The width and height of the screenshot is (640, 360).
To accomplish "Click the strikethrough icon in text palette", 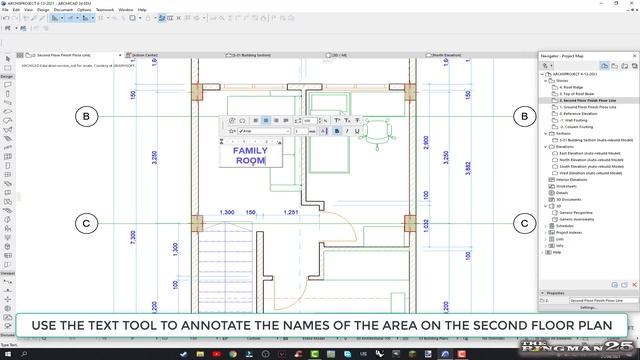I will (x=357, y=120).
